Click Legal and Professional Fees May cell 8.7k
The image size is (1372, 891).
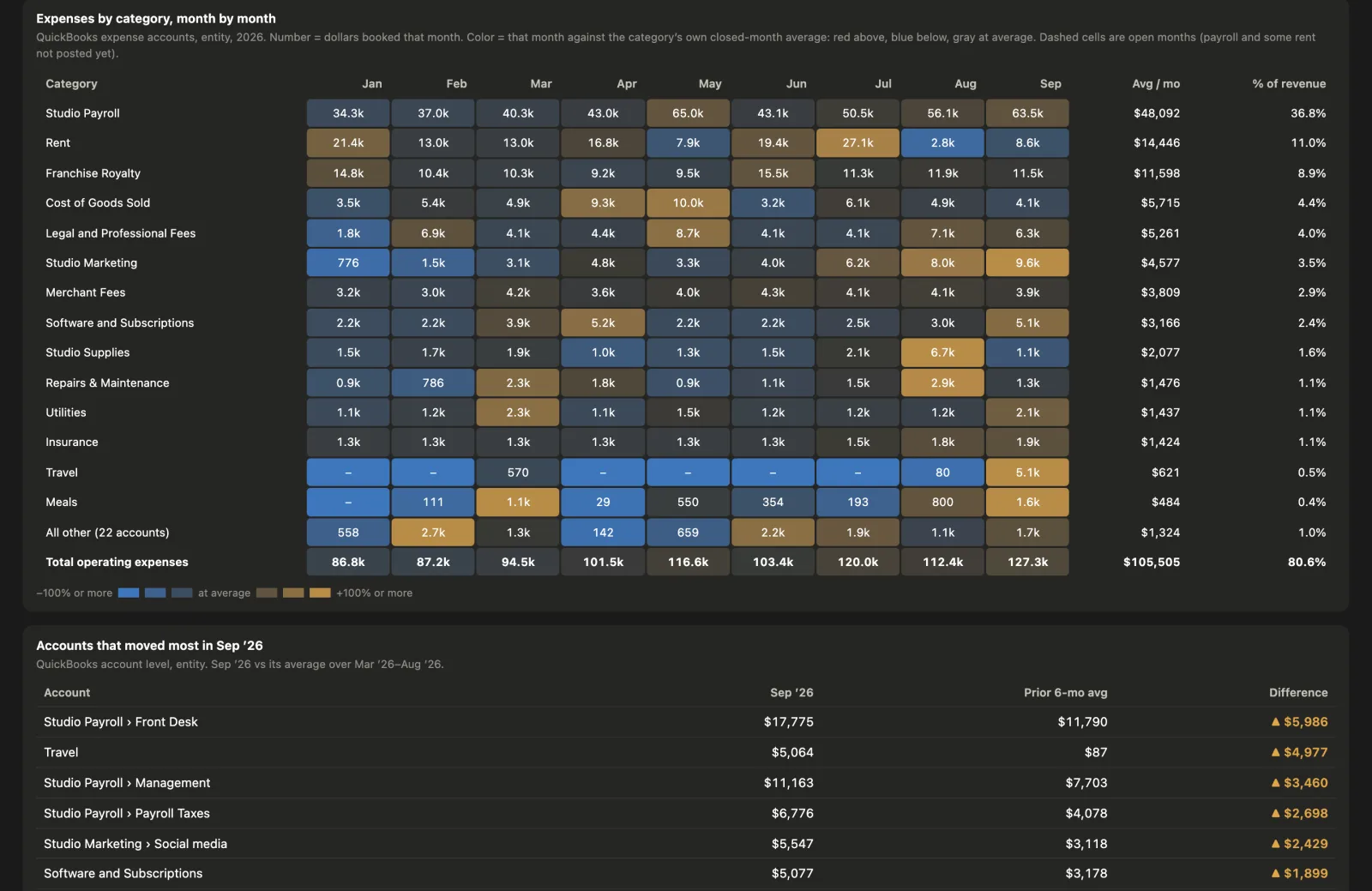688,233
